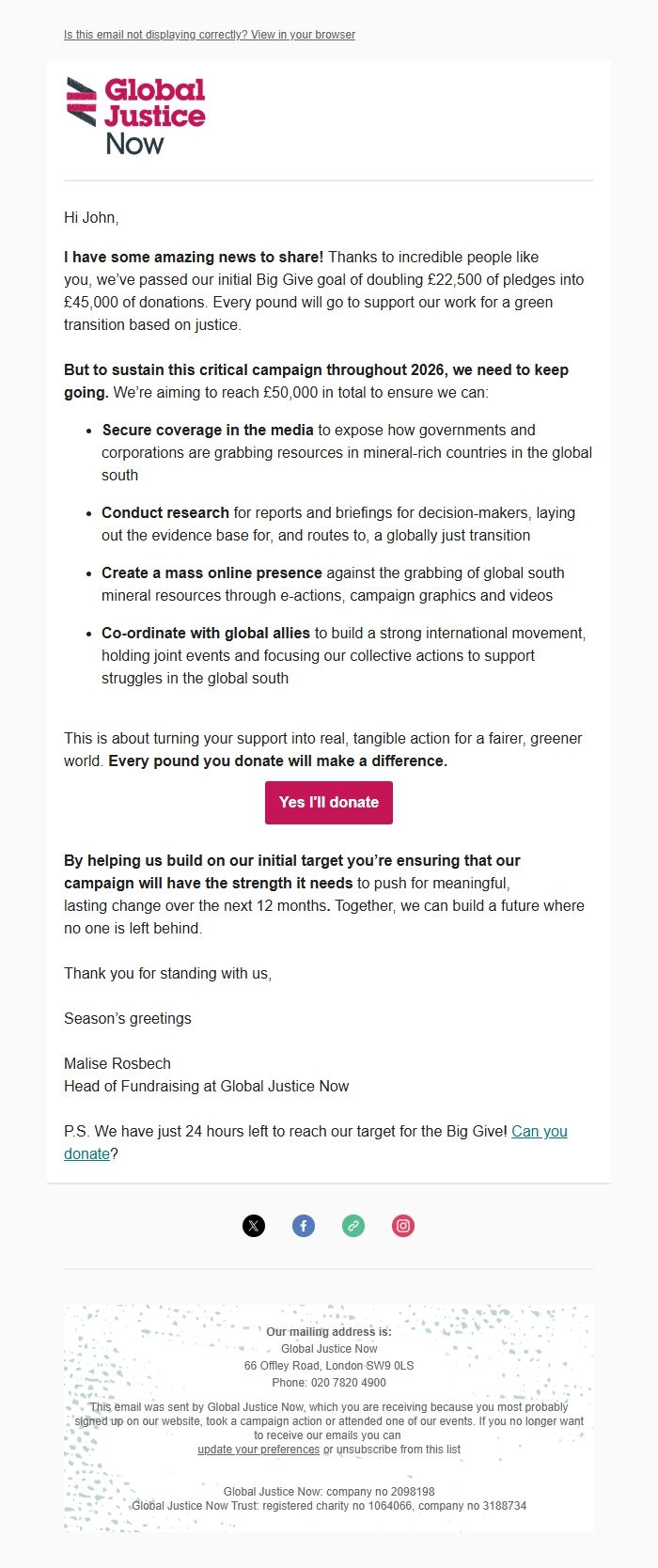Screen dimensions: 658x1568
Task: Click the 66 Offley Road address line
Action: tap(328, 1365)
